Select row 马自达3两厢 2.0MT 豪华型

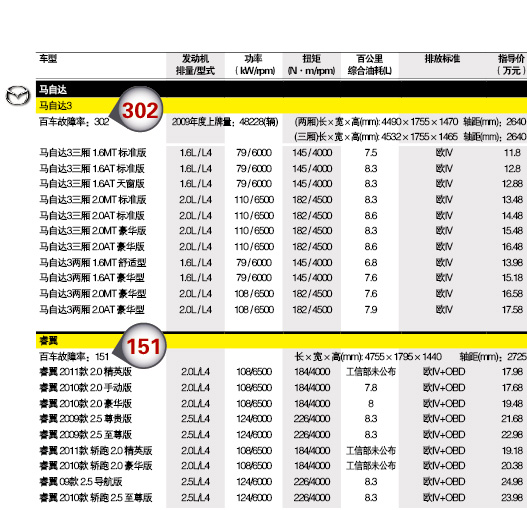pos(281,294)
